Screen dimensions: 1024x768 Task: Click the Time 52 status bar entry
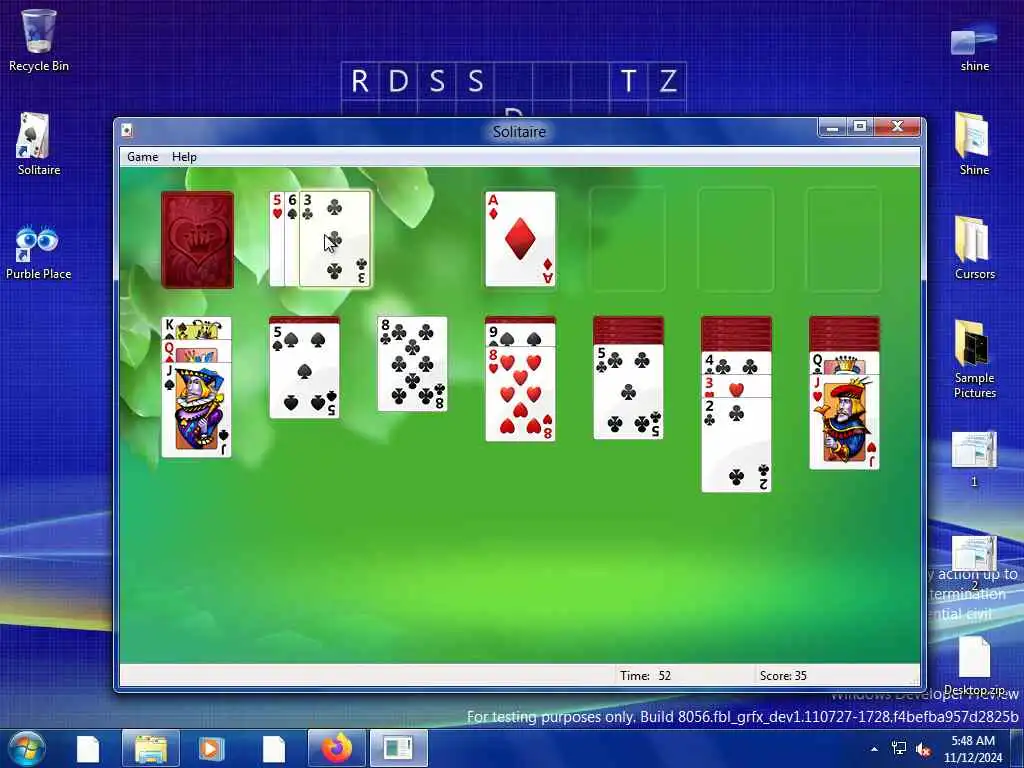646,675
